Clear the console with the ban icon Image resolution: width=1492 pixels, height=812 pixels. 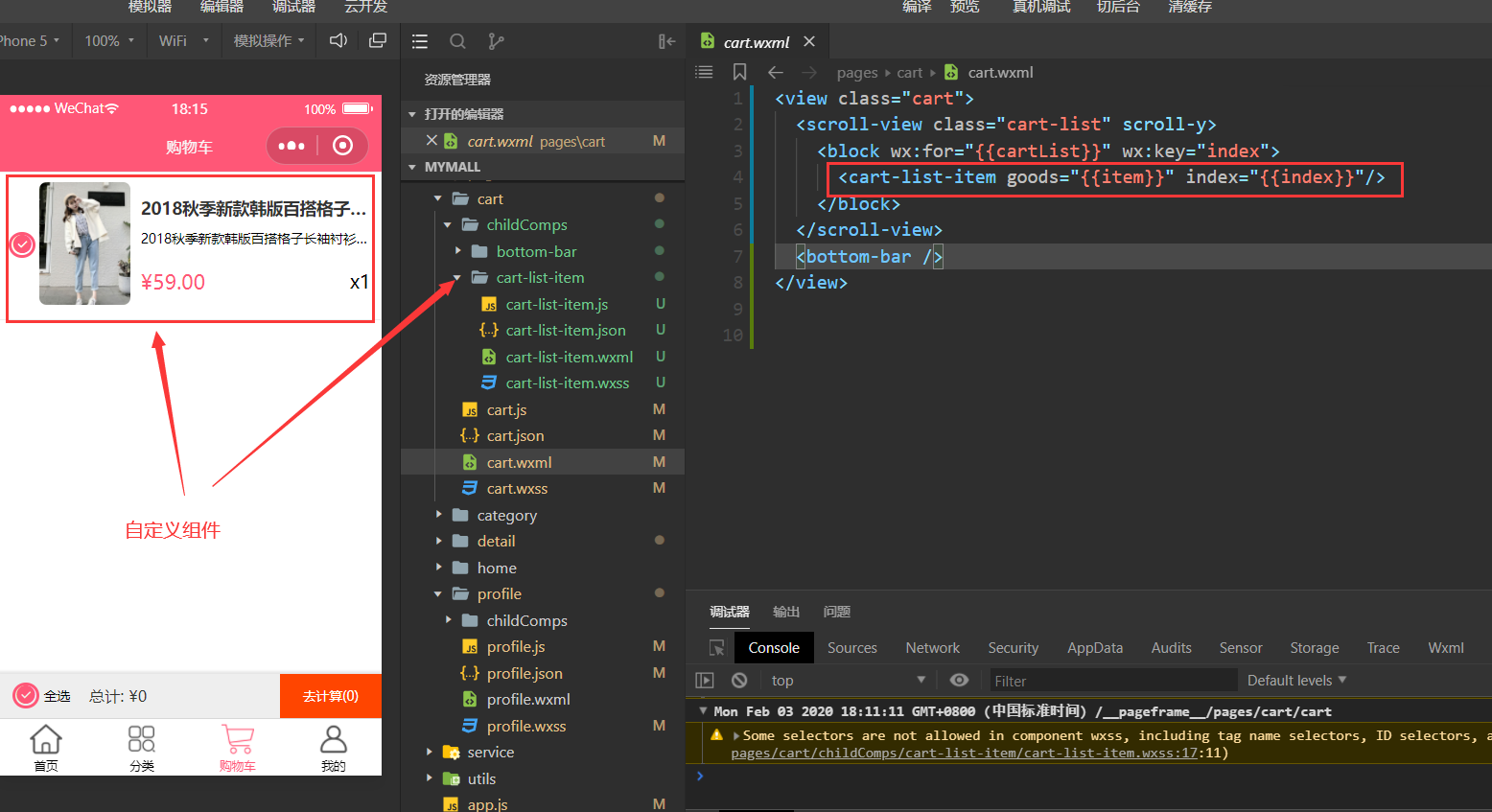coord(739,680)
